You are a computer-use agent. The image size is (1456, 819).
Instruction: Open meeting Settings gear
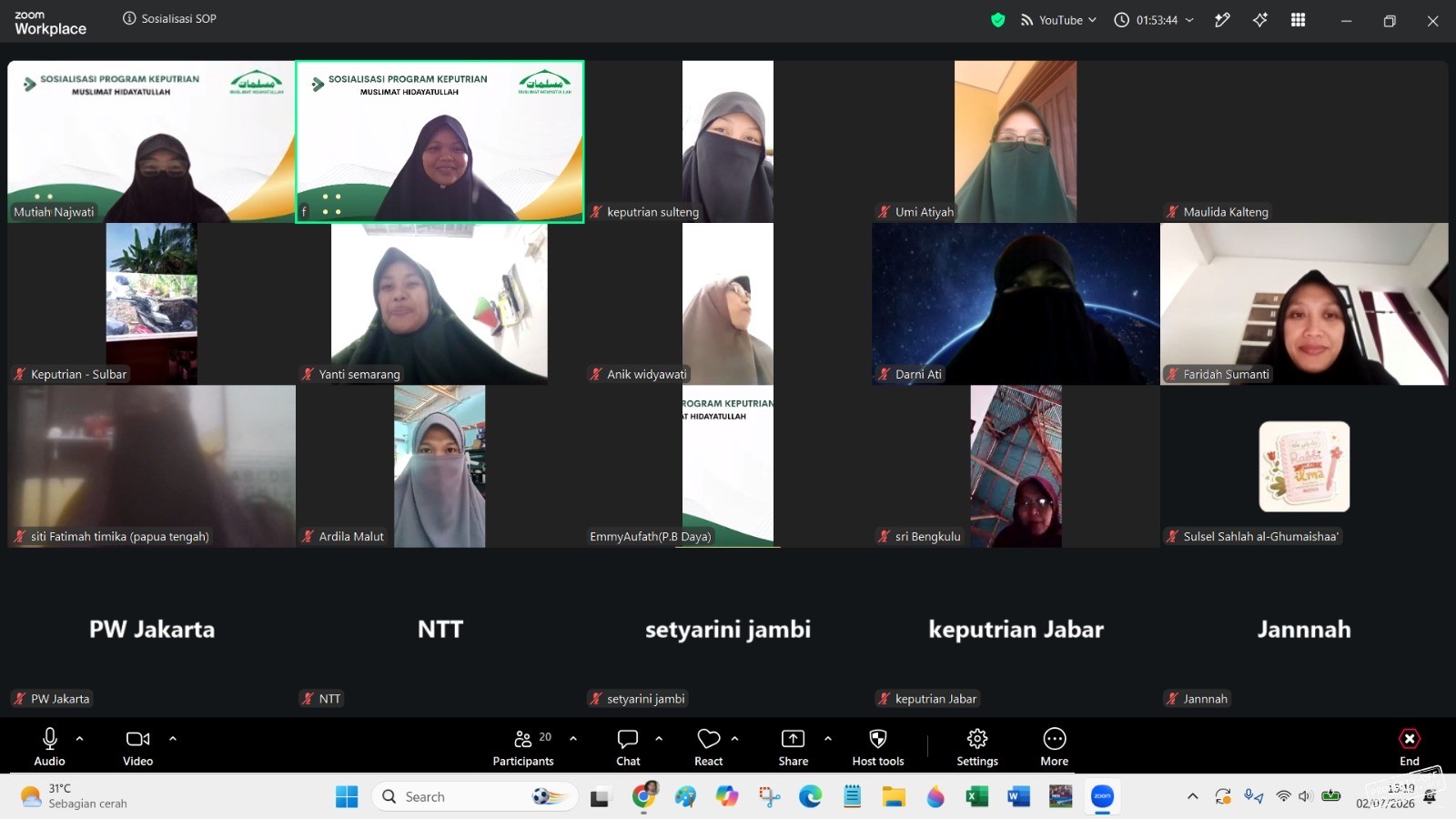(977, 746)
